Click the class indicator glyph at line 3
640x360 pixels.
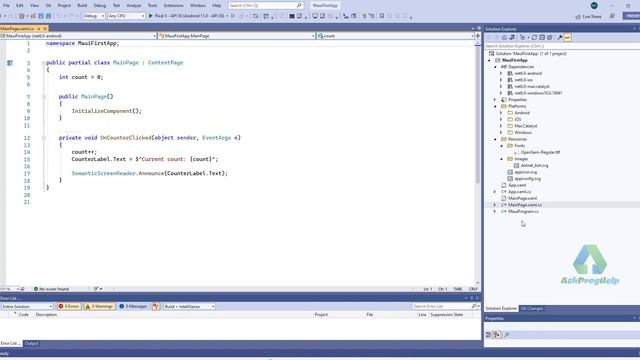(10, 63)
